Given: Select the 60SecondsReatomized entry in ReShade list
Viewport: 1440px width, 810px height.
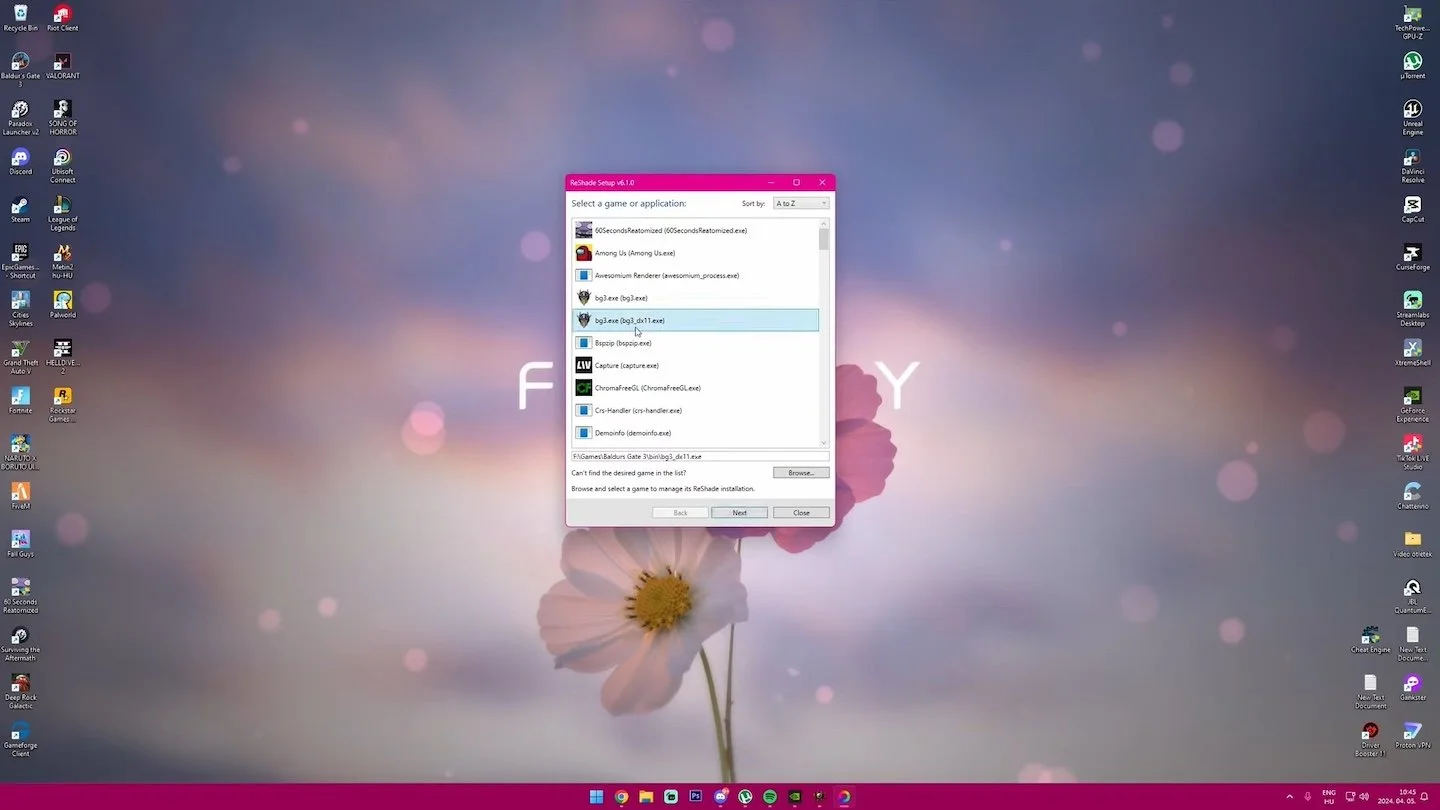Looking at the screenshot, I should click(x=695, y=230).
